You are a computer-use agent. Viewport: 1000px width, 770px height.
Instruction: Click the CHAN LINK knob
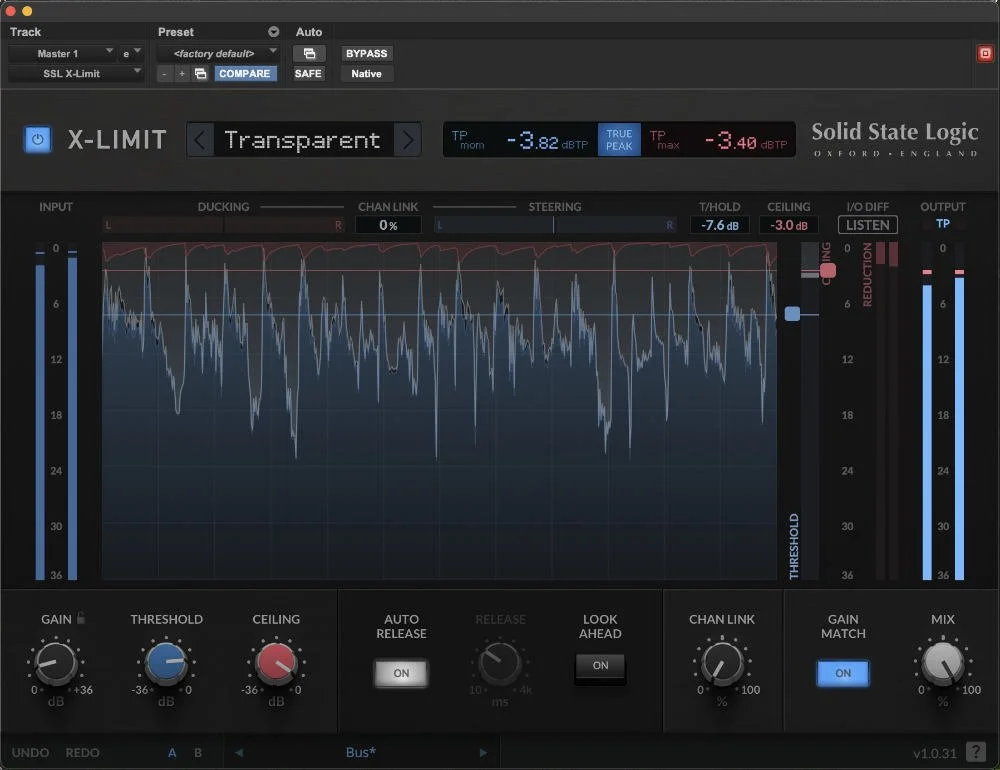coord(721,664)
